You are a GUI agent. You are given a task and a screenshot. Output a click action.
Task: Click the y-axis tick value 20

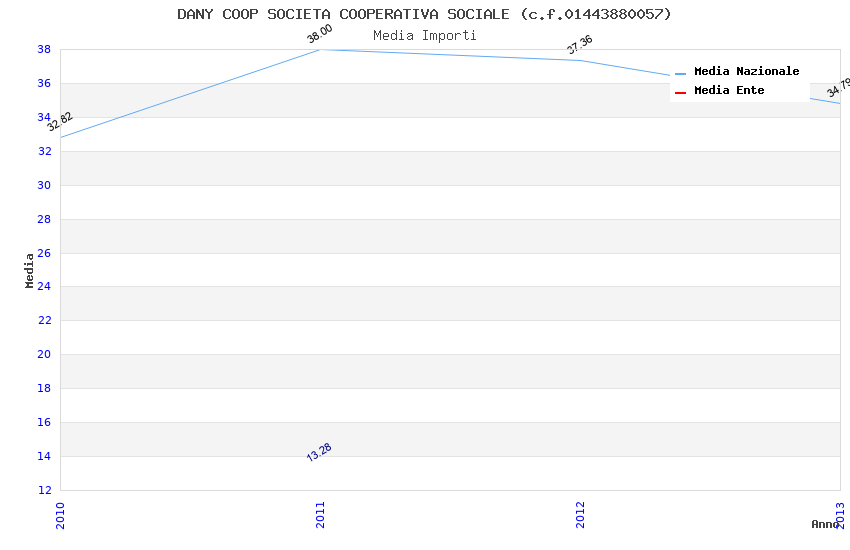click(44, 354)
